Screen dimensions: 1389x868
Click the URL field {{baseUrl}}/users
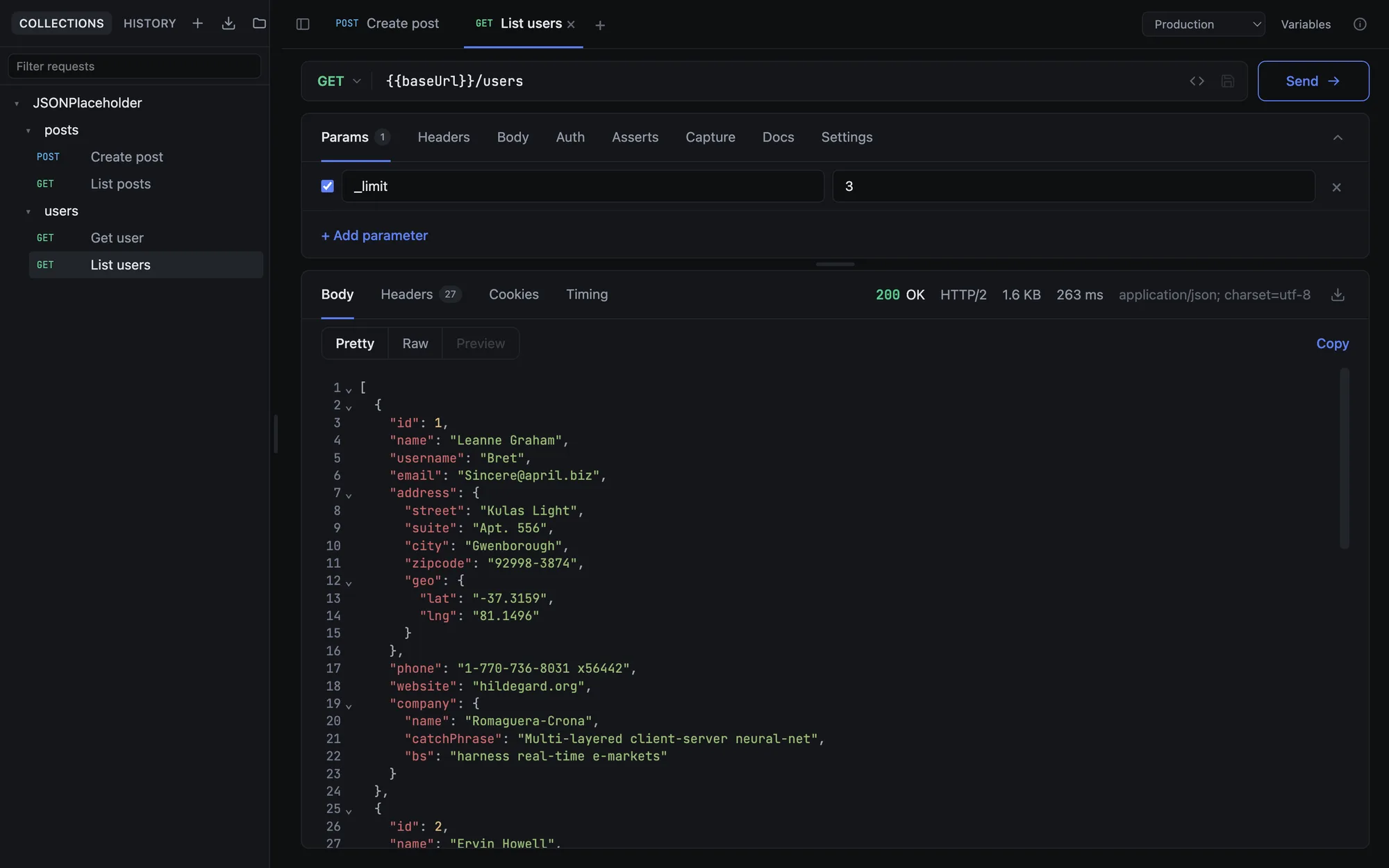(x=778, y=81)
